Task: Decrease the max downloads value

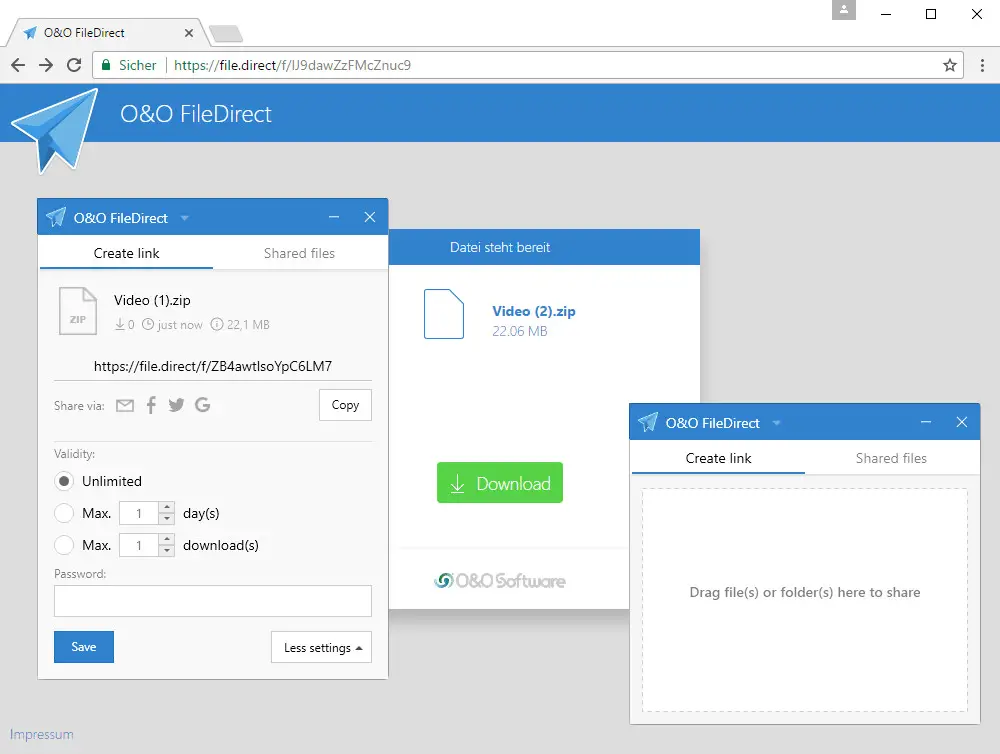Action: 166,551
